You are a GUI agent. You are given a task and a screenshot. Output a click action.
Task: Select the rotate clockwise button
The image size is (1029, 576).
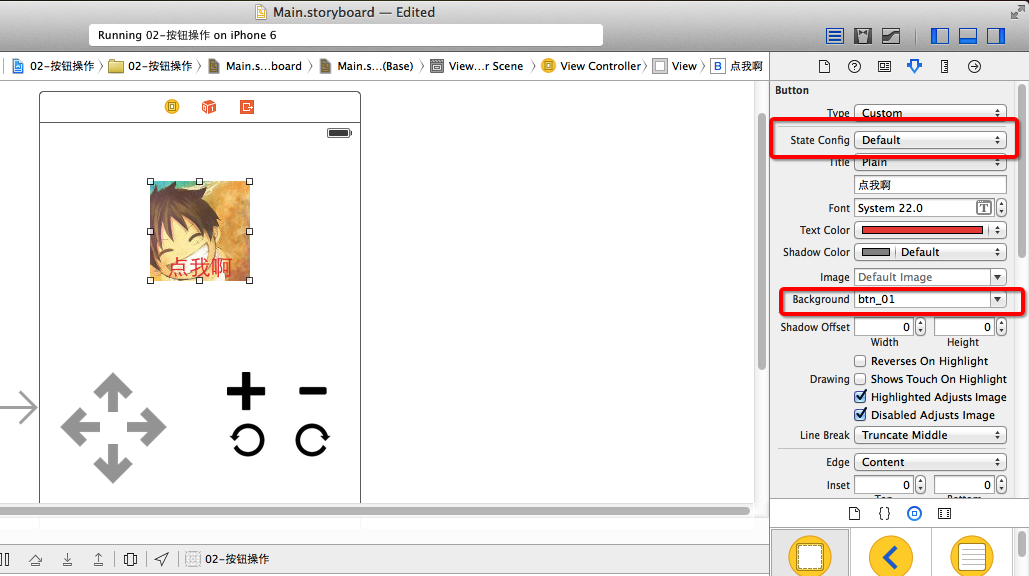(312, 440)
